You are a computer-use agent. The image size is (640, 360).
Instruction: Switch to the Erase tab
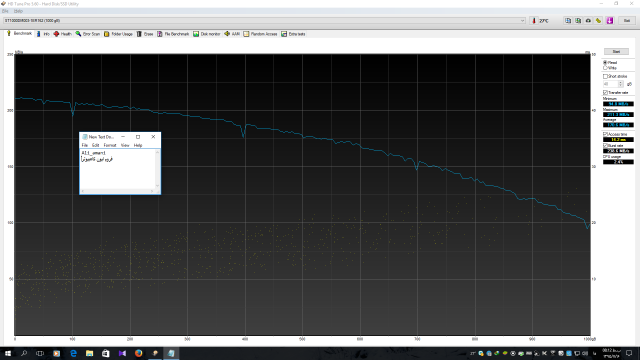(x=145, y=34)
